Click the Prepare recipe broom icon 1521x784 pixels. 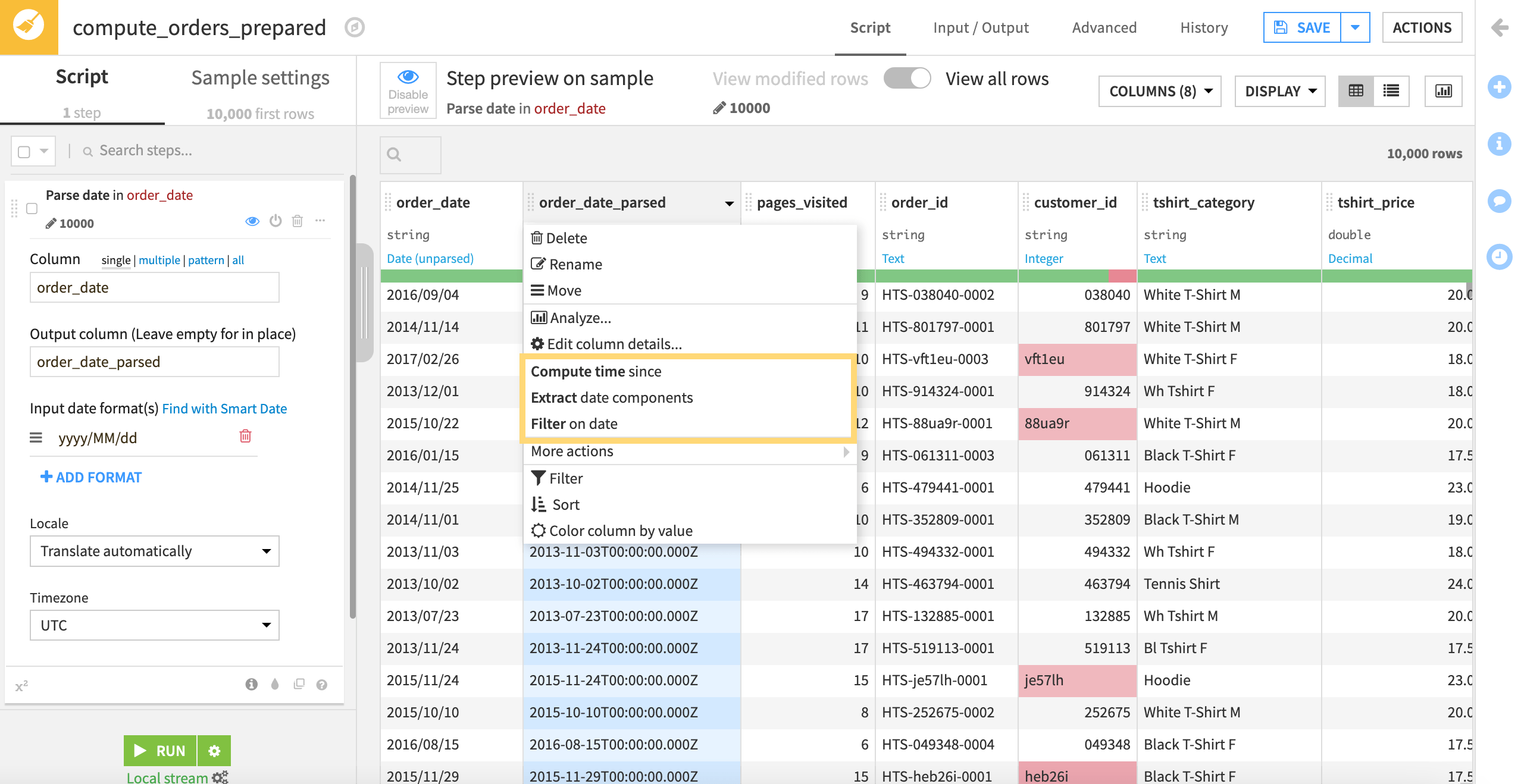tap(29, 27)
